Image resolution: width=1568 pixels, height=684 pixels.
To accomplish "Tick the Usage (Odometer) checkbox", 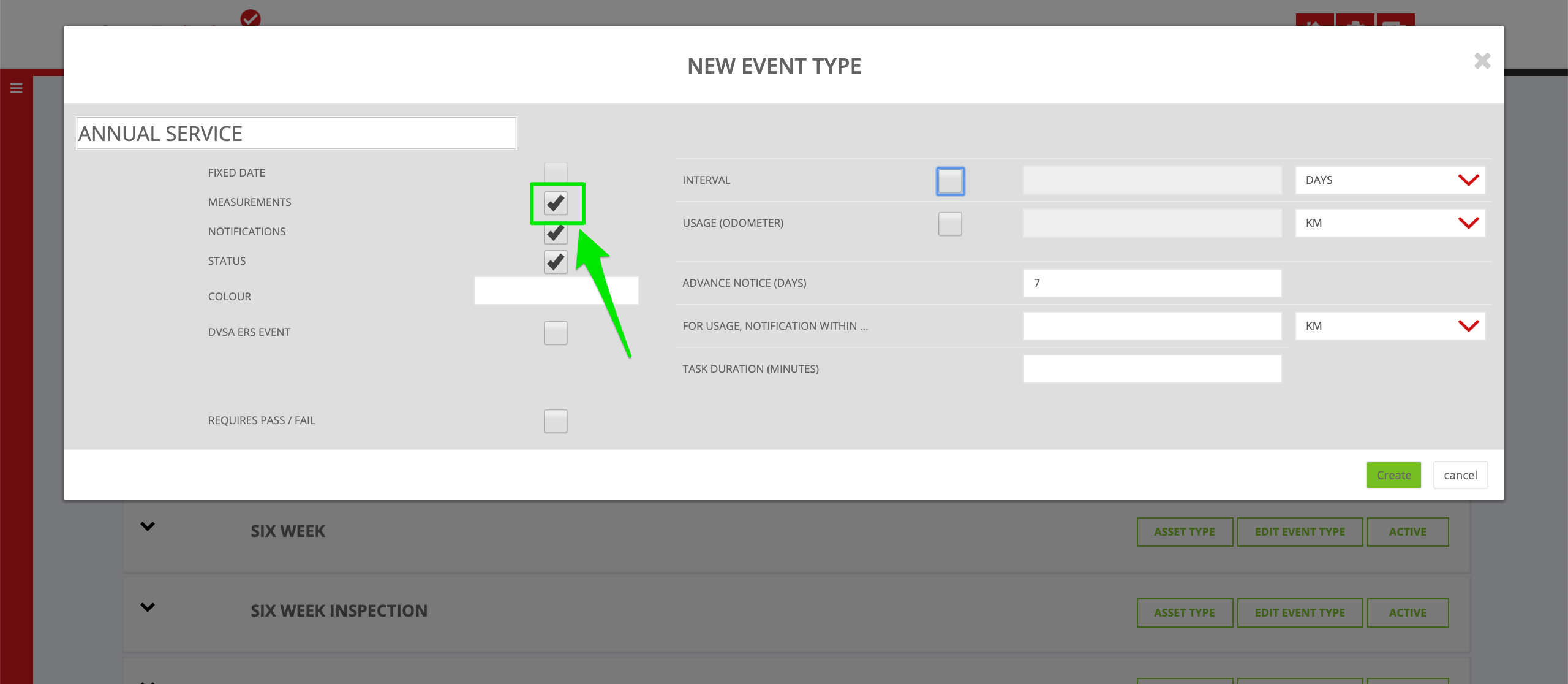I will click(950, 224).
